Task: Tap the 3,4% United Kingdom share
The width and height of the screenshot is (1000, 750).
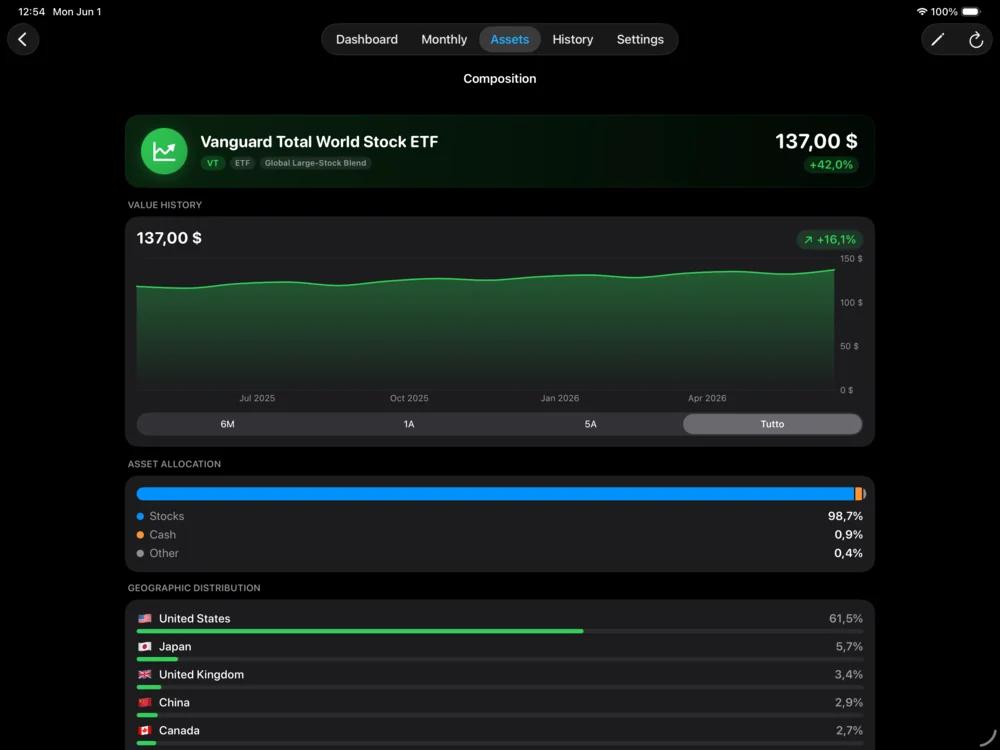Action: (x=849, y=675)
